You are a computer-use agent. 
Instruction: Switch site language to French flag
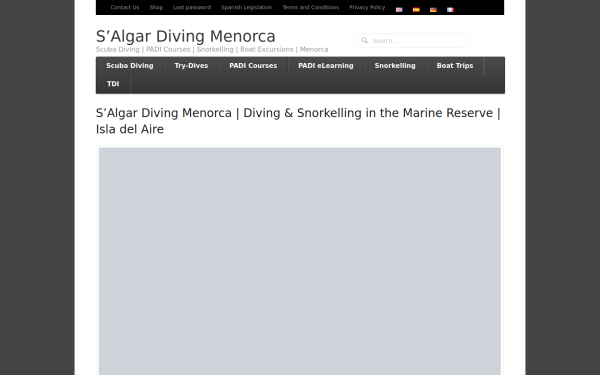450,10
